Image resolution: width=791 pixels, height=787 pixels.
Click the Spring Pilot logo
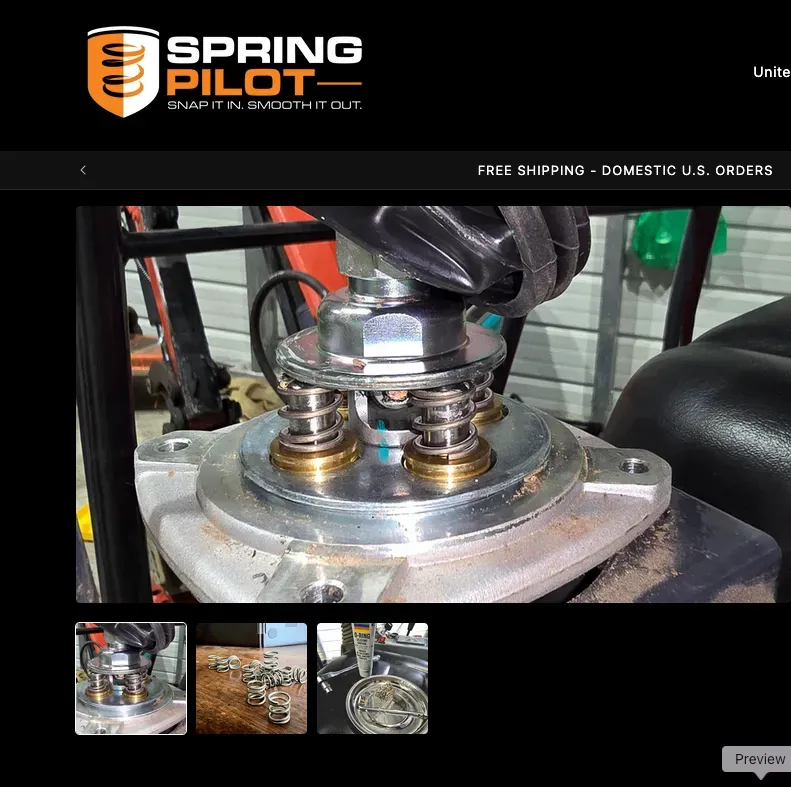tap(224, 72)
